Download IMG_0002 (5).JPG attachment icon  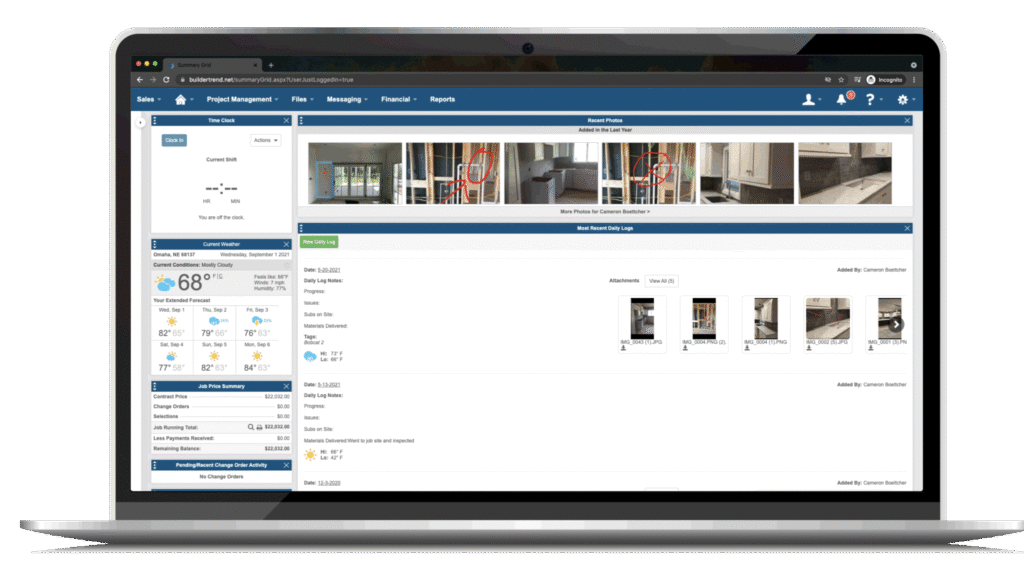(x=808, y=348)
